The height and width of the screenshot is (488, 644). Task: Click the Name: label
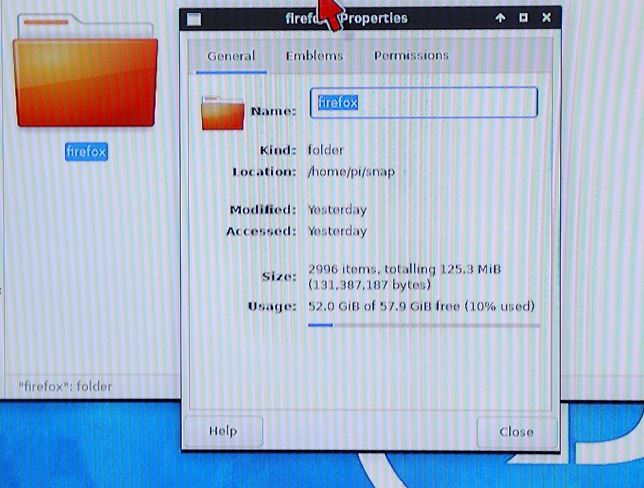coord(274,111)
